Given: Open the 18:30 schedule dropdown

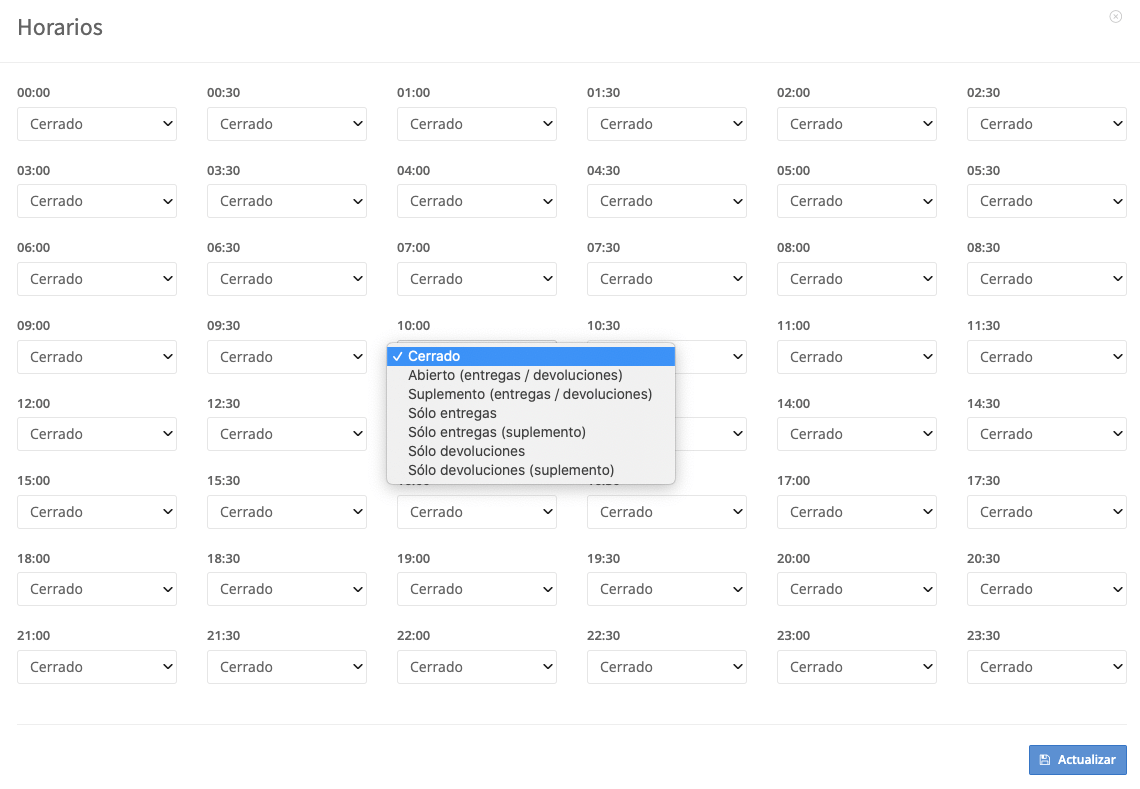Looking at the screenshot, I should point(286,589).
